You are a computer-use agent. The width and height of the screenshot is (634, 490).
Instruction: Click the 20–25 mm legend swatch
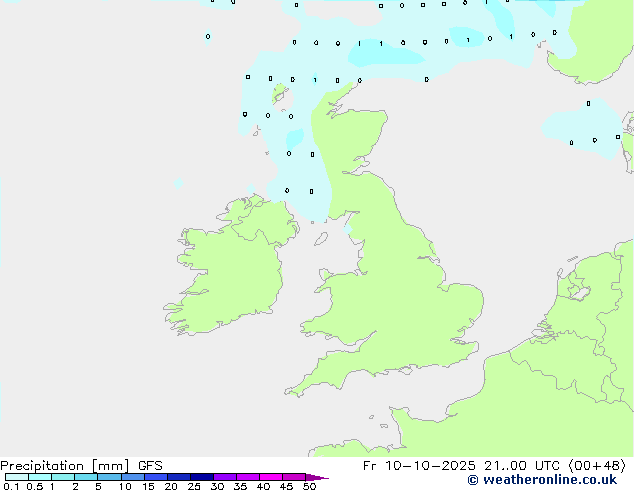[179, 477]
